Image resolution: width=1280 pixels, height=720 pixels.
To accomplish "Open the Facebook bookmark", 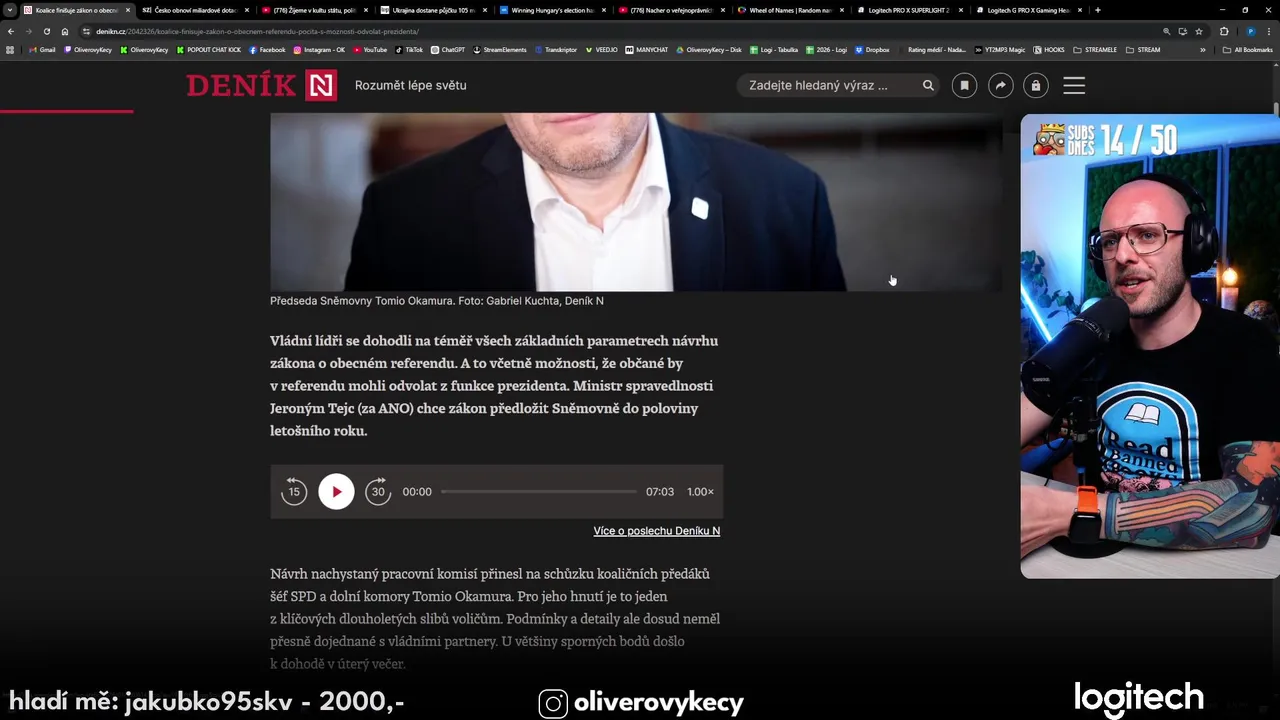I will (x=267, y=49).
